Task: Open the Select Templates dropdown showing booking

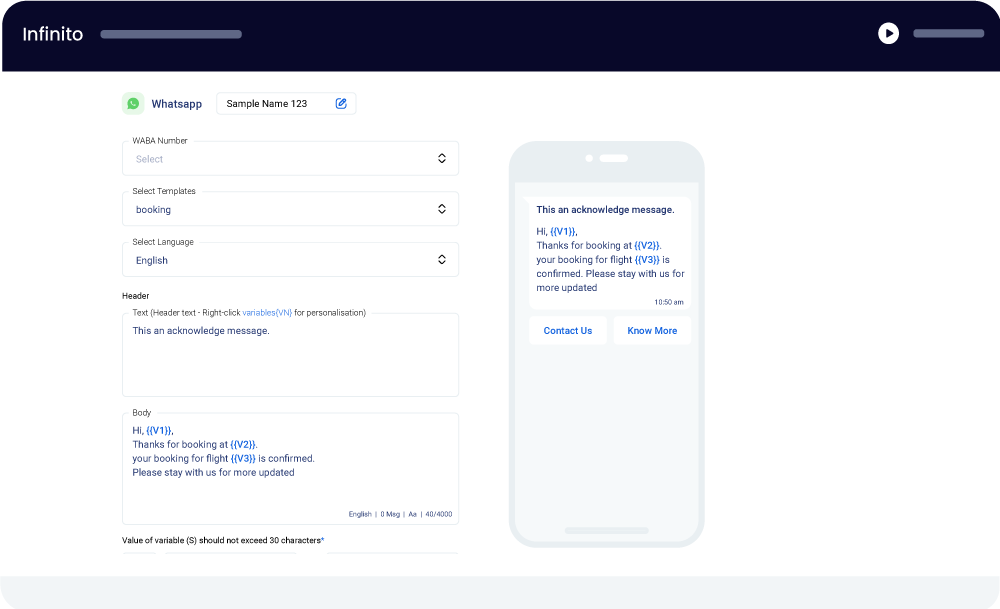Action: [290, 209]
